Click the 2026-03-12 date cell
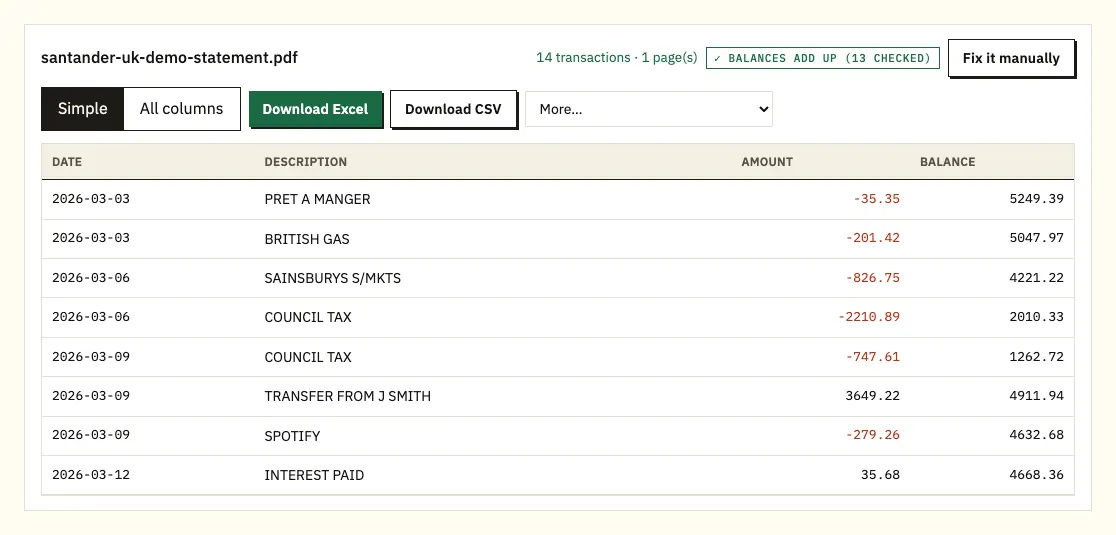This screenshot has width=1116, height=535. [x=91, y=475]
